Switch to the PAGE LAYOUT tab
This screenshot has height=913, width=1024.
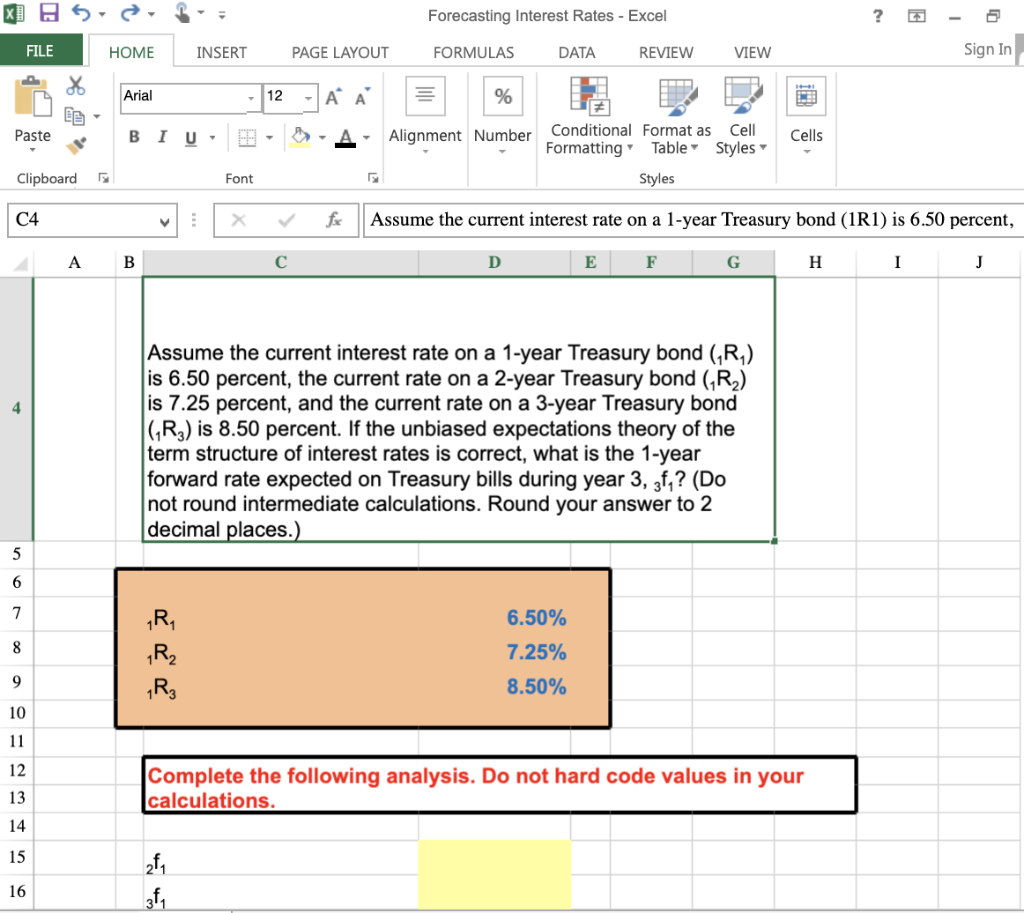pyautogui.click(x=340, y=52)
